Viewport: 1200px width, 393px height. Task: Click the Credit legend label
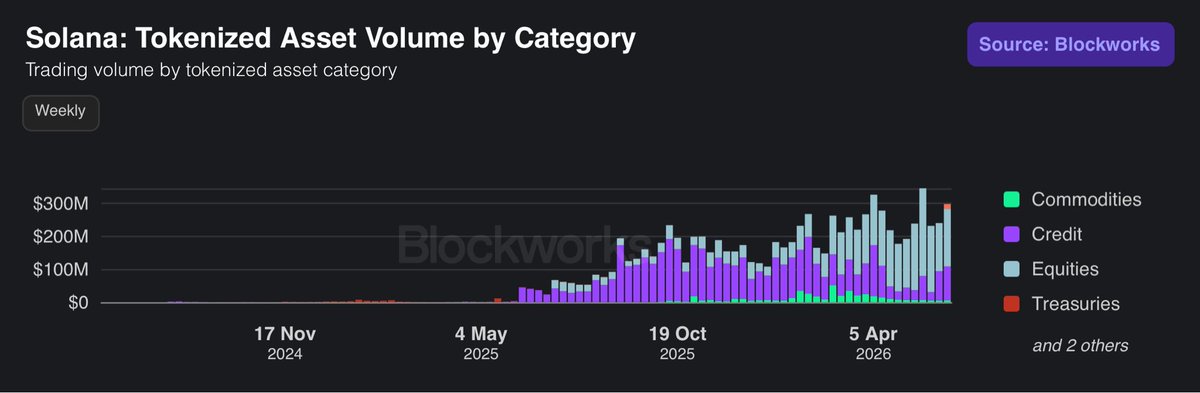coord(1057,235)
